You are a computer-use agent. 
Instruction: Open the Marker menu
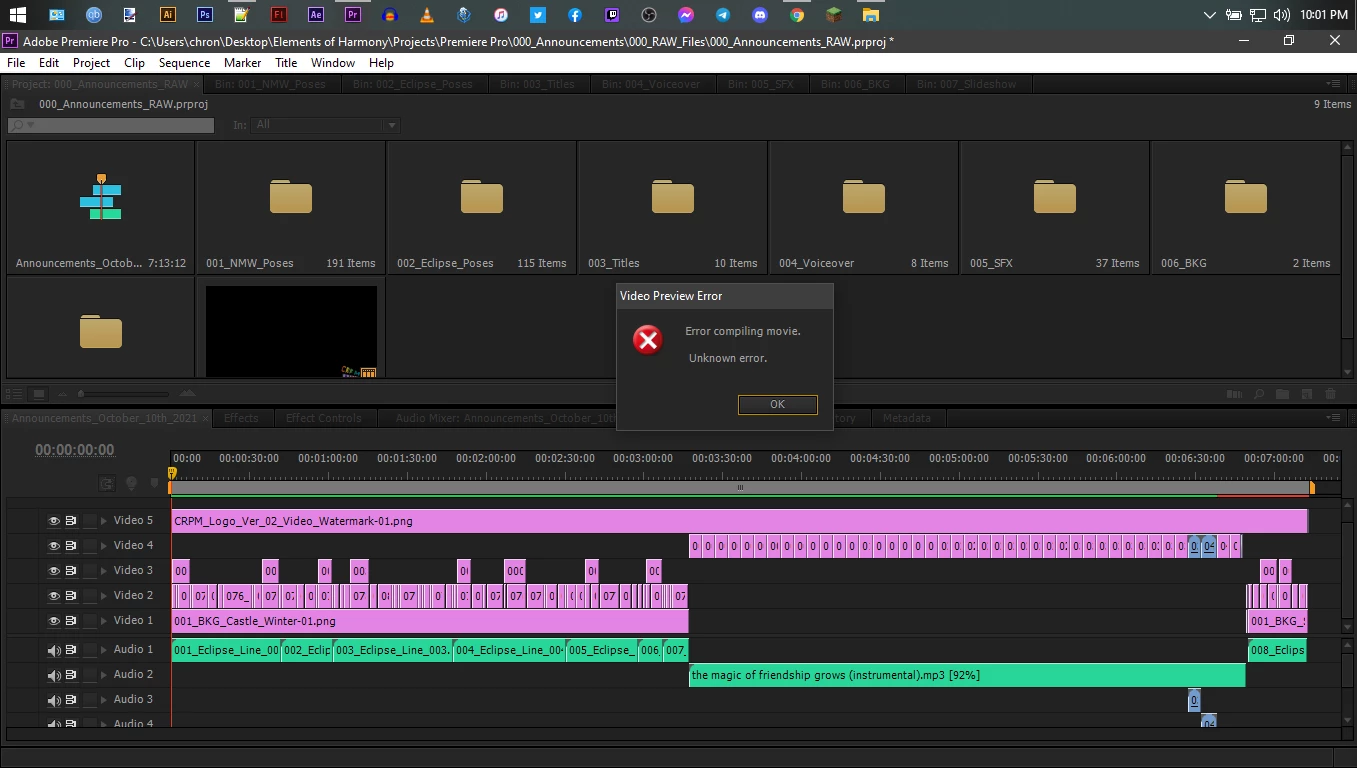click(242, 62)
